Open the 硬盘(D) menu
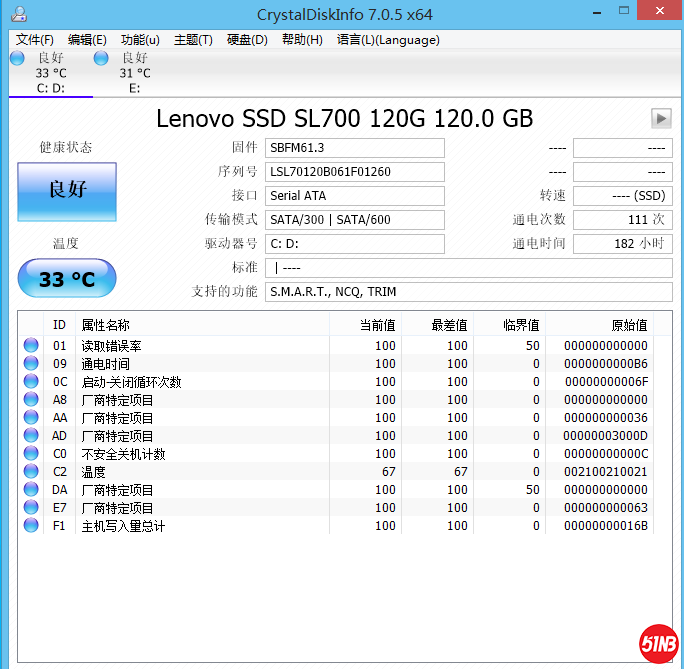 (x=247, y=40)
